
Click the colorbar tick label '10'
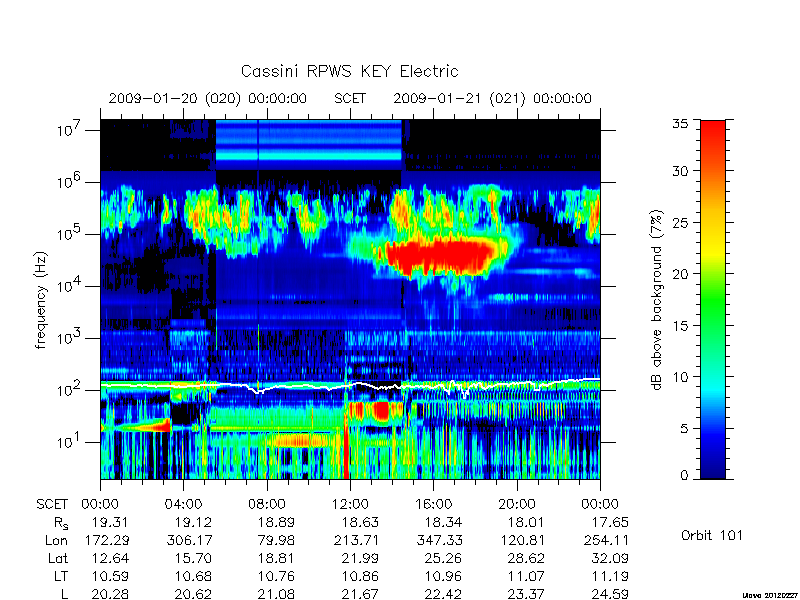pos(680,377)
